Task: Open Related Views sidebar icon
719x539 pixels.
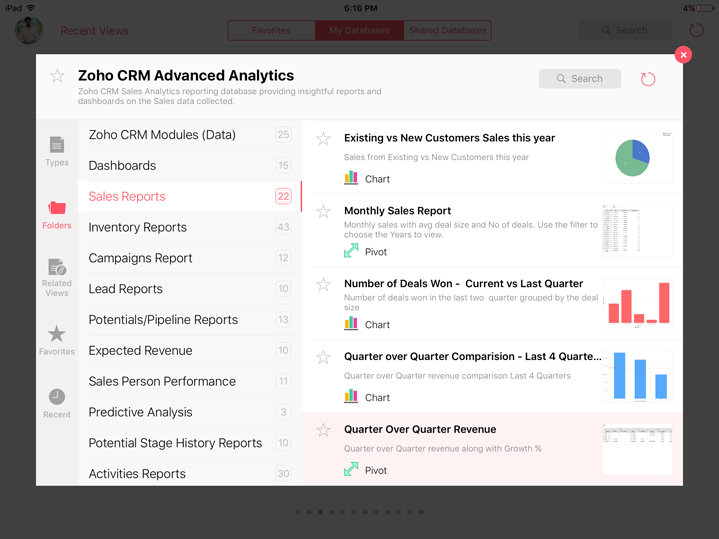Action: coord(57,278)
